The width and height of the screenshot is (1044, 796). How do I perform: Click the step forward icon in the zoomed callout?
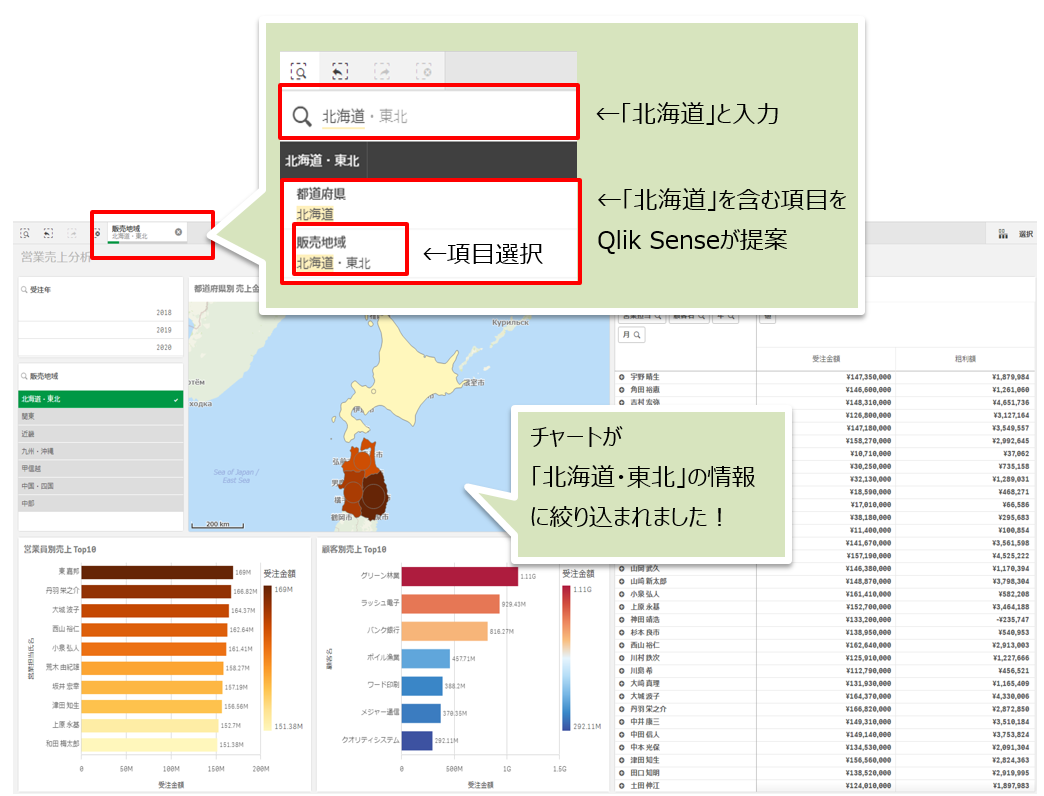tap(382, 71)
